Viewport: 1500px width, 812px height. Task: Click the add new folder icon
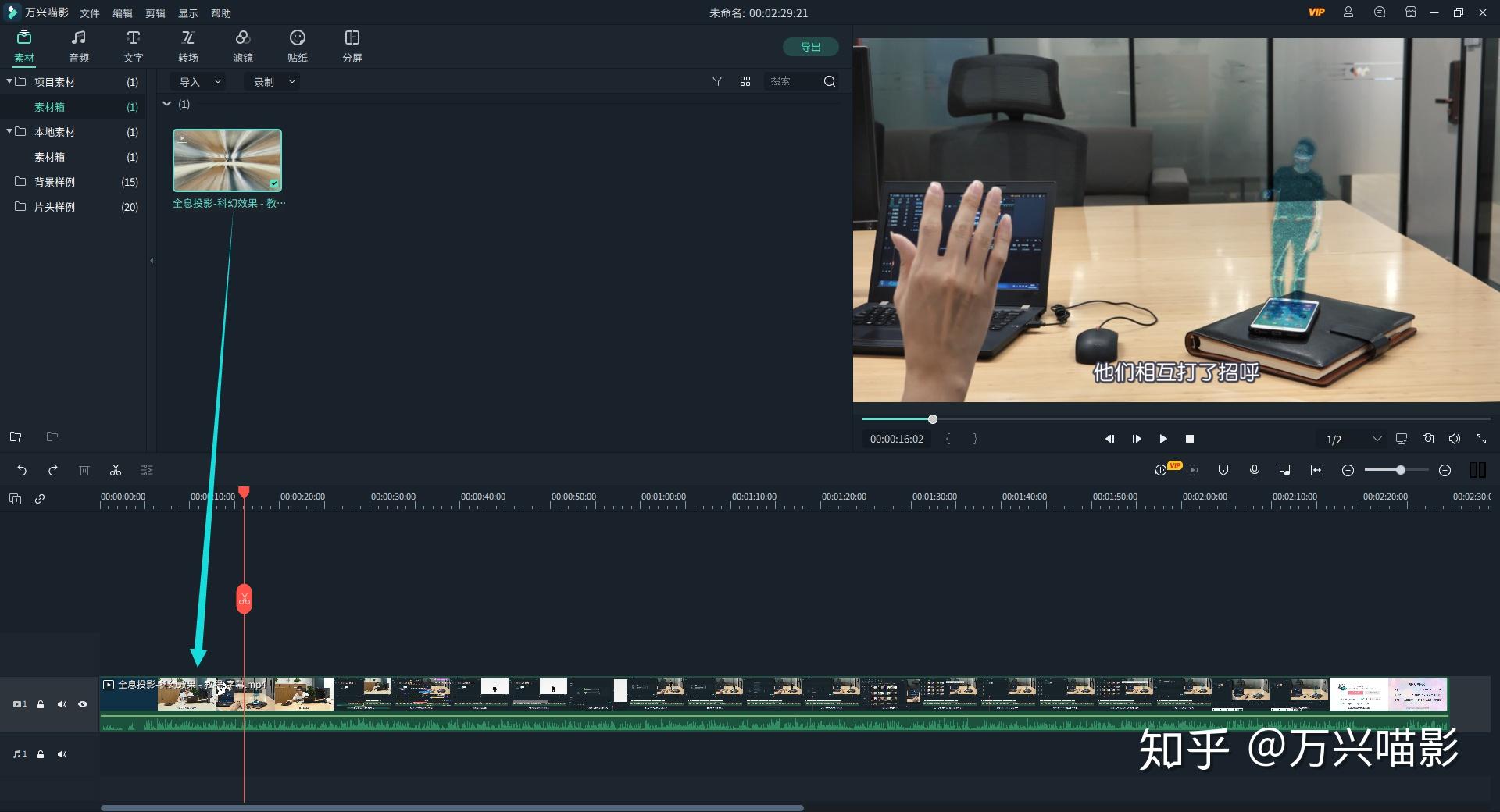click(16, 436)
